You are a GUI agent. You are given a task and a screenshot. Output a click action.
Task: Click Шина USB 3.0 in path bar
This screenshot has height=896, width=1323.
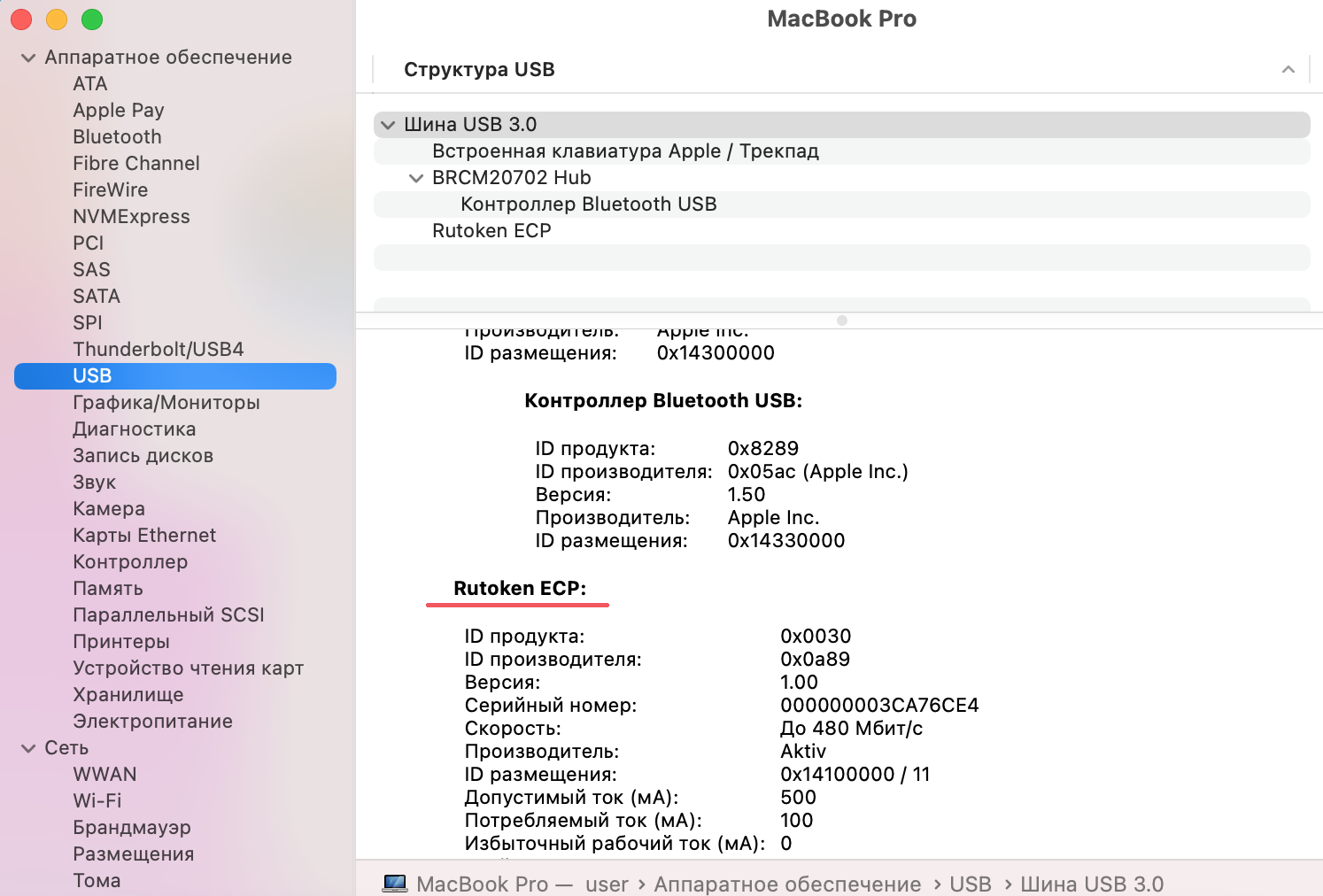pos(1092,884)
